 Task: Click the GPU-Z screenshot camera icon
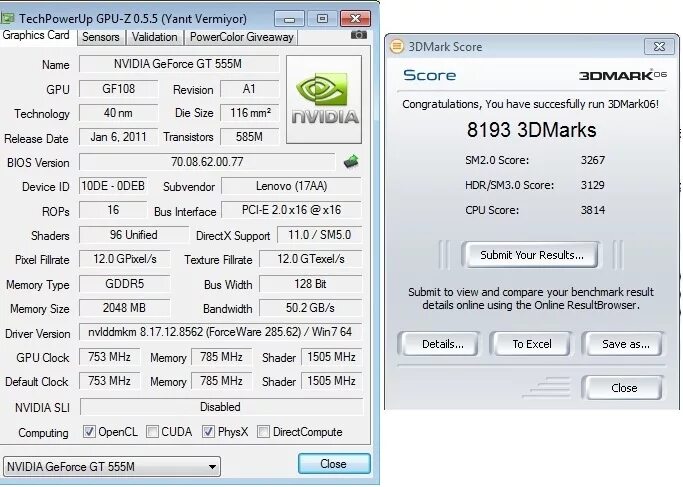pyautogui.click(x=358, y=35)
